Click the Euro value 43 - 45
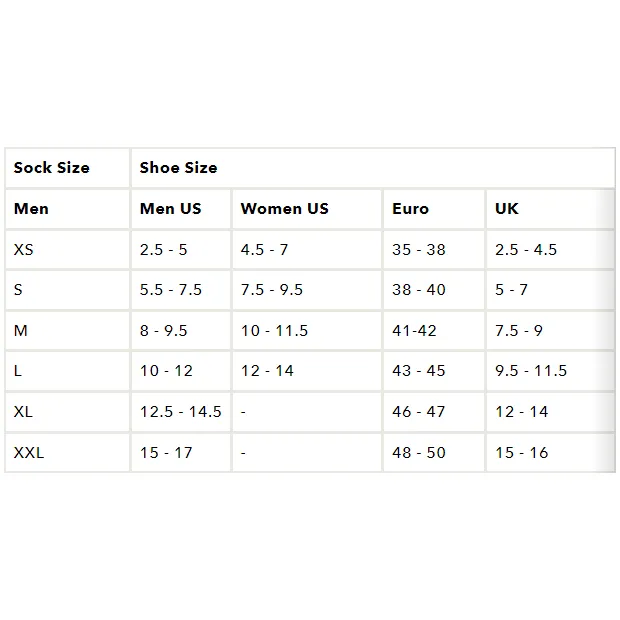The image size is (620, 620). coord(419,371)
